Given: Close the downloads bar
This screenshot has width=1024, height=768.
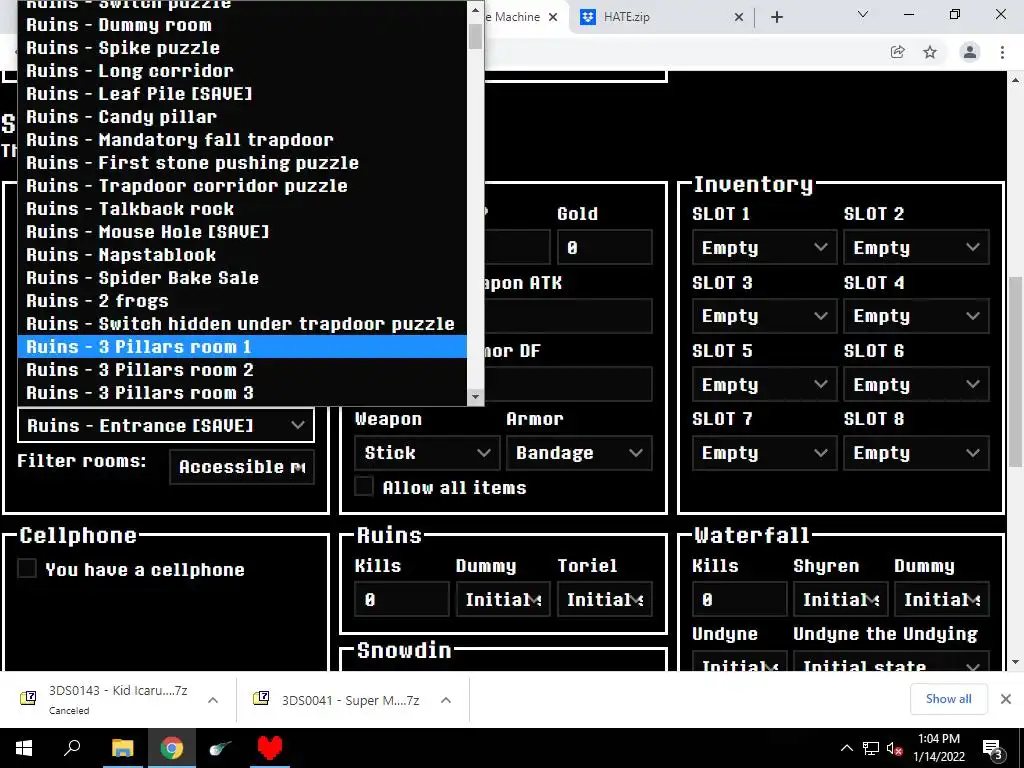Looking at the screenshot, I should (x=1006, y=699).
